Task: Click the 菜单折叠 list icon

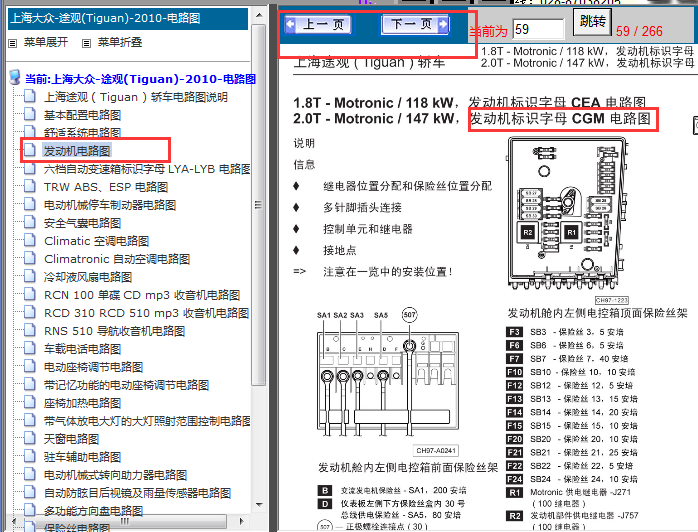Action: (86, 43)
